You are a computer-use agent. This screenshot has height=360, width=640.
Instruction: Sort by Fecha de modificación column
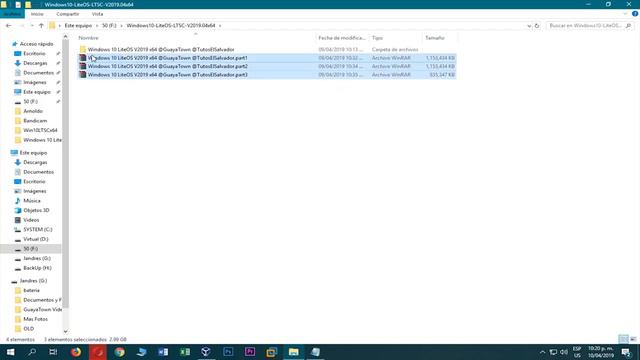click(x=342, y=38)
